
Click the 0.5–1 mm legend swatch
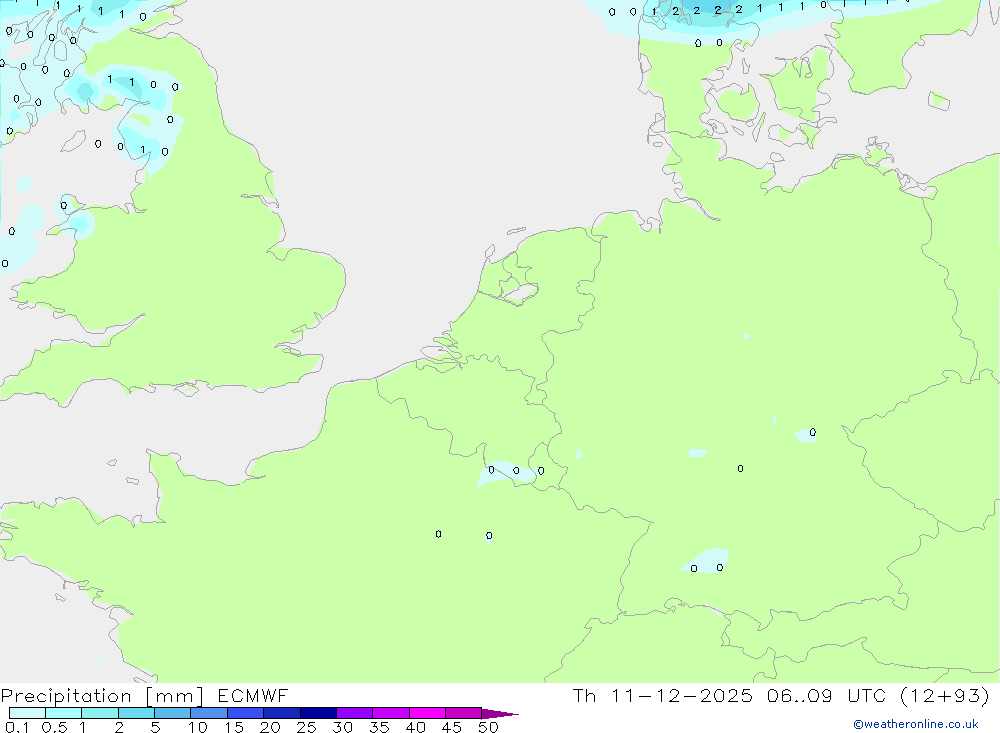click(64, 713)
